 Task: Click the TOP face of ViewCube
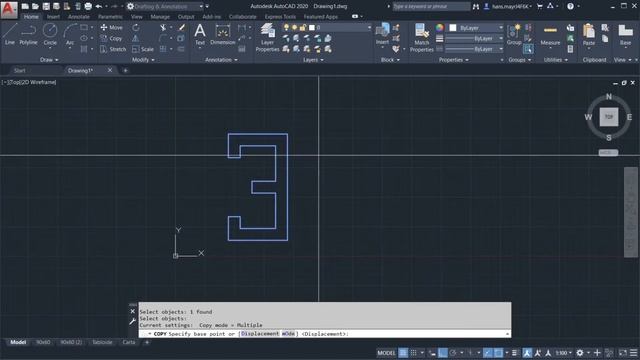[x=609, y=117]
